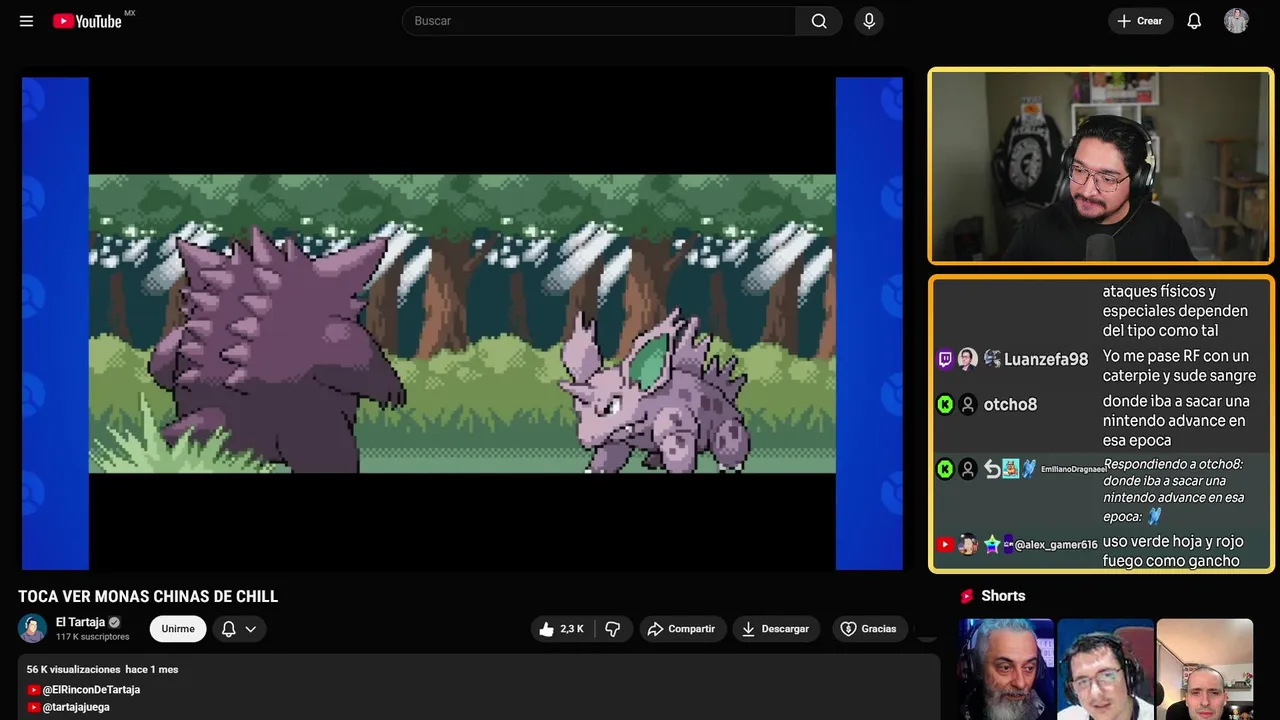Image resolution: width=1280 pixels, height=720 pixels.
Task: Click the Shorts logo icon
Action: [x=967, y=596]
